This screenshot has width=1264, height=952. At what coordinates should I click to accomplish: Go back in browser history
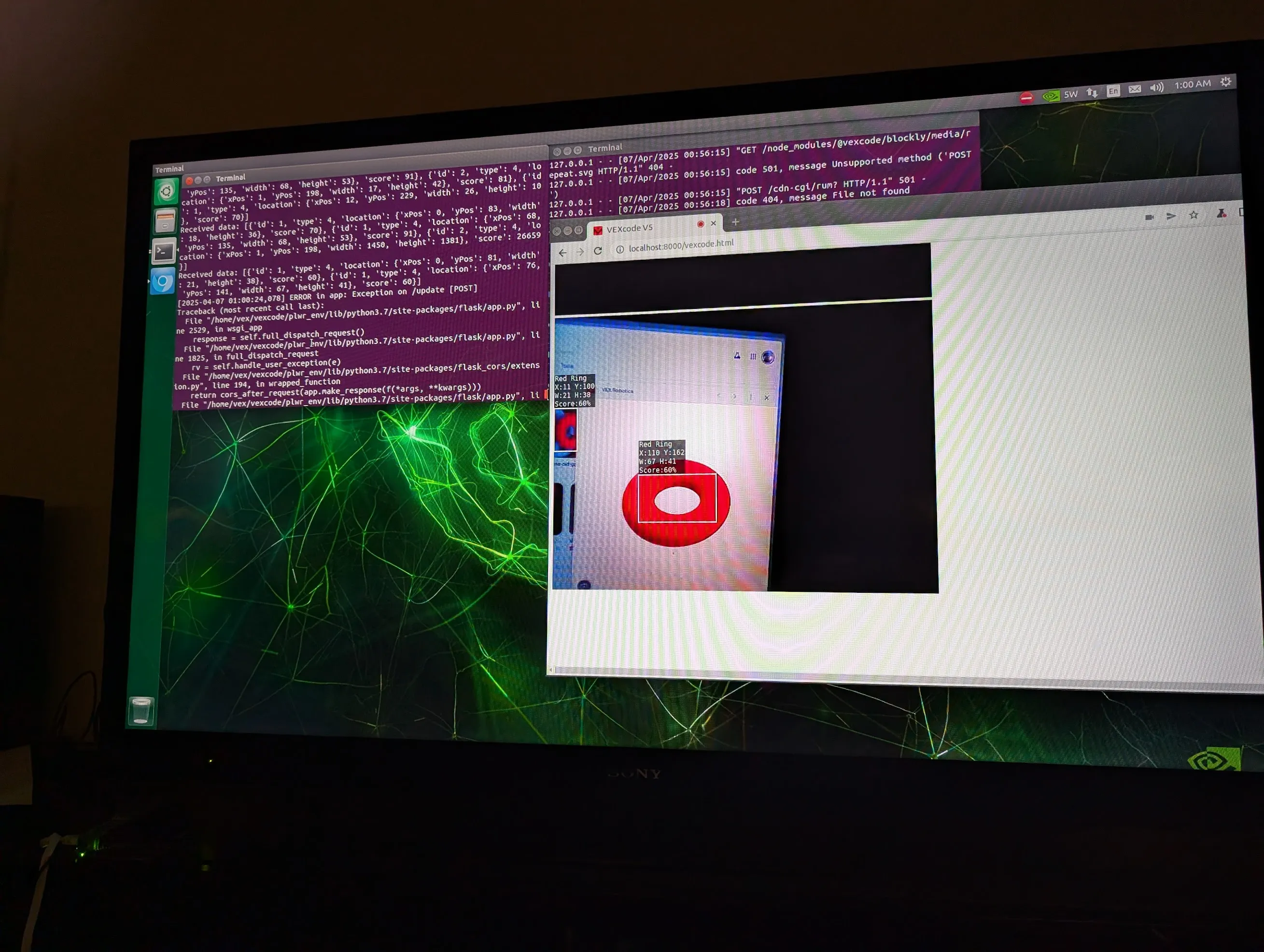pos(563,252)
